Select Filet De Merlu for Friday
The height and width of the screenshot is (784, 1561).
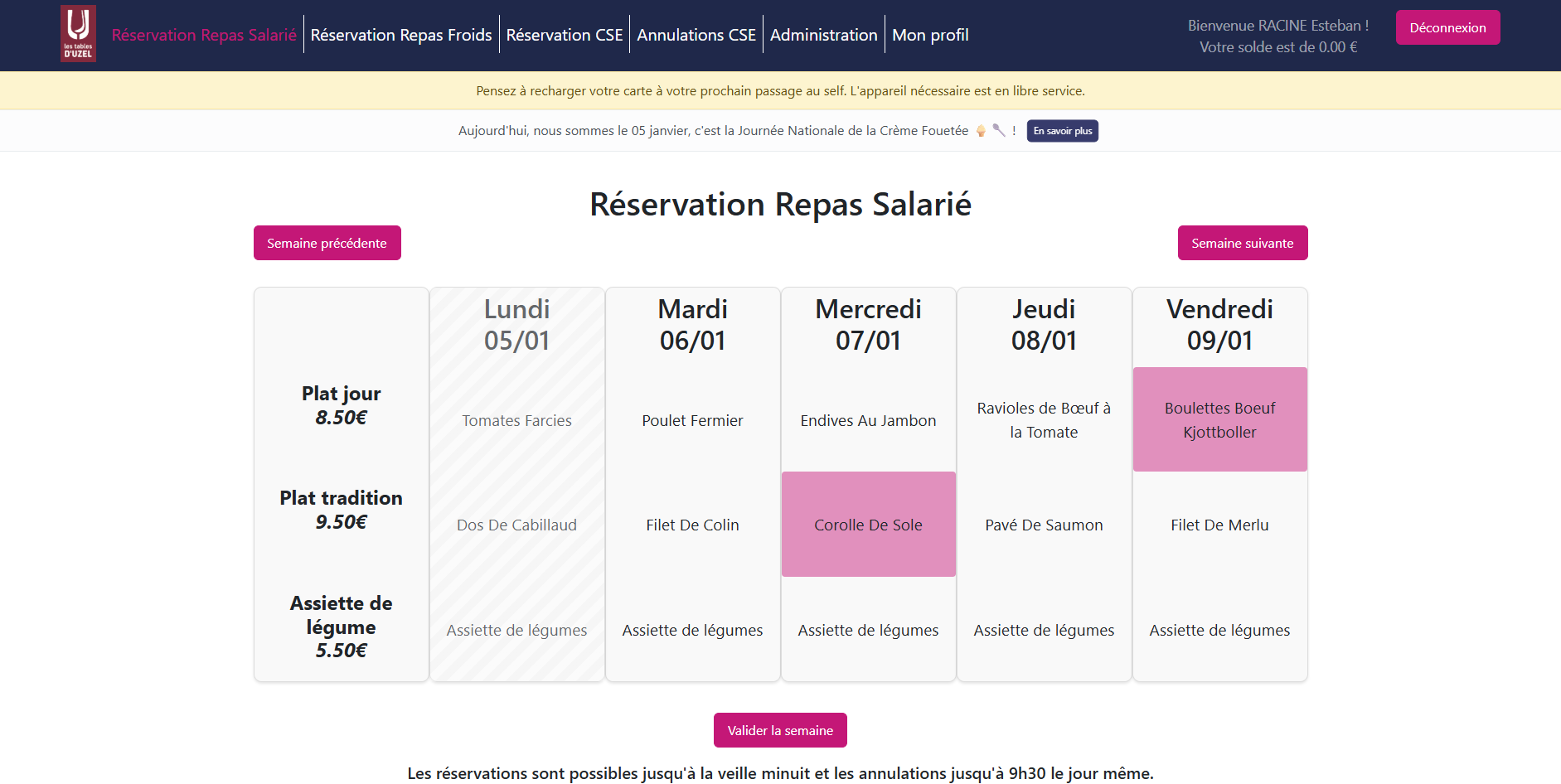click(x=1219, y=524)
